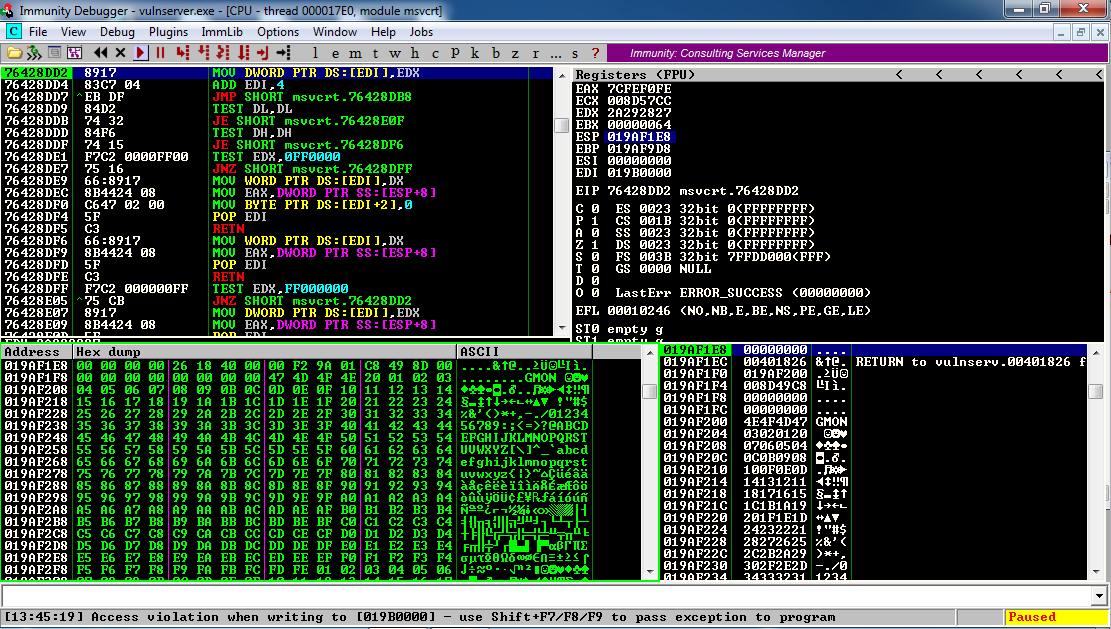This screenshot has width=1111, height=629.
Task: Open Executable modules with 'e' button
Action: point(335,53)
